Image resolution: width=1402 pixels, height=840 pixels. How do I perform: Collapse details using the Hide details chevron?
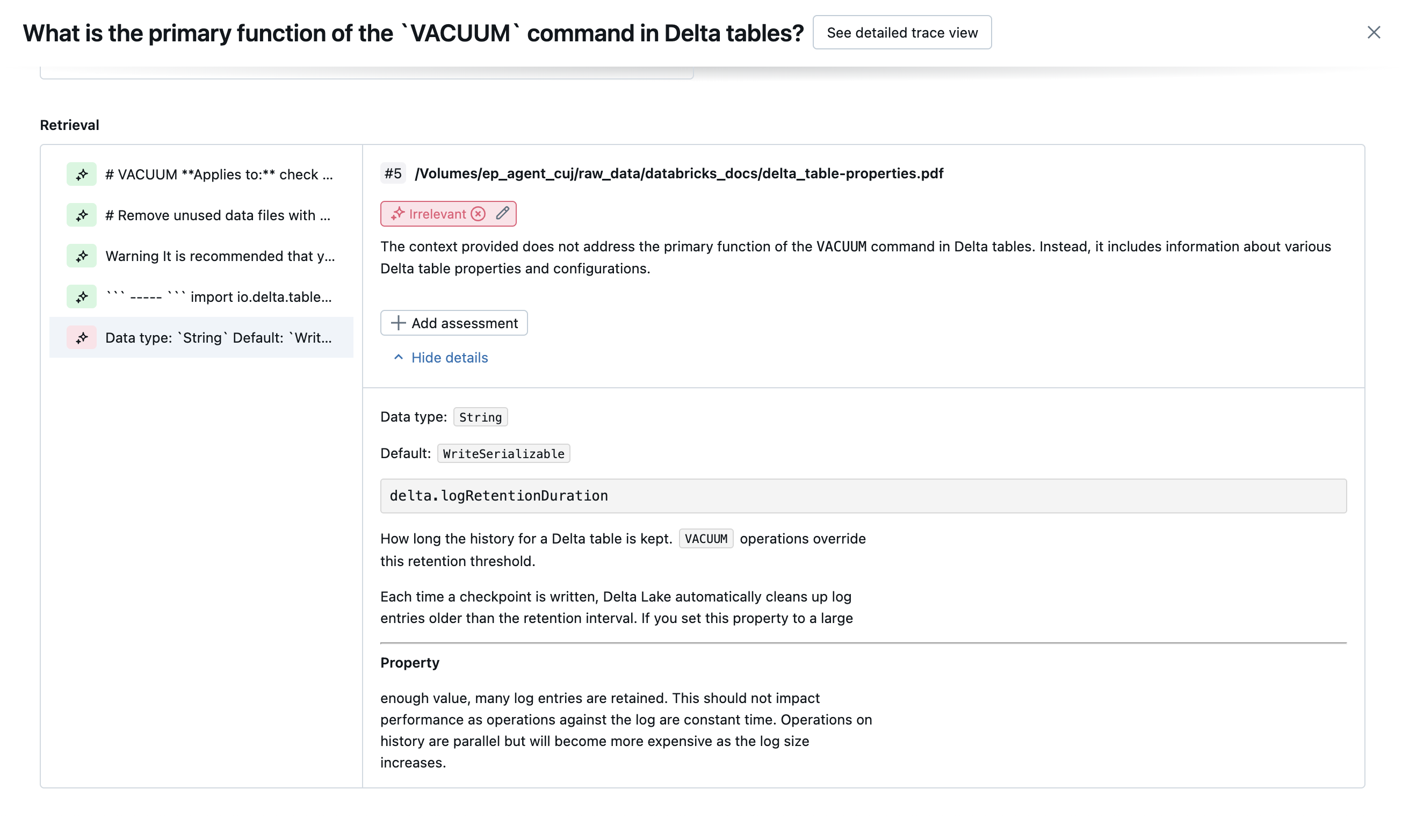pos(399,357)
